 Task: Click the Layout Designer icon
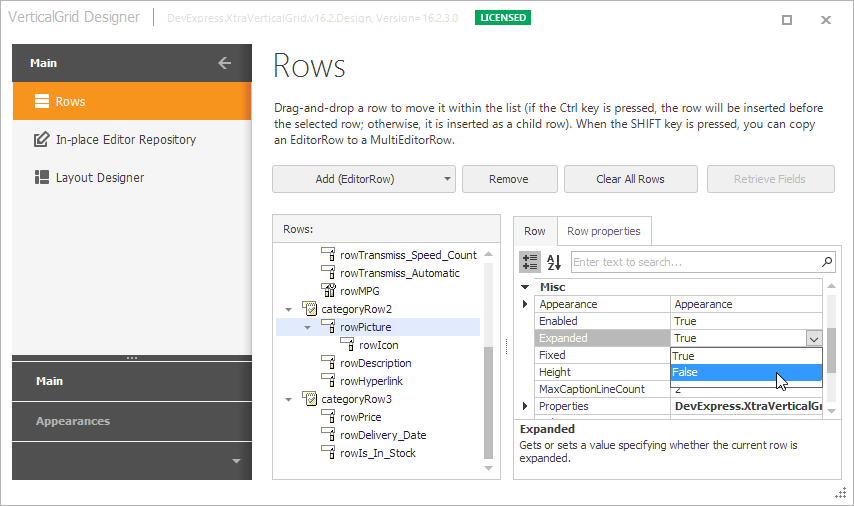point(42,178)
